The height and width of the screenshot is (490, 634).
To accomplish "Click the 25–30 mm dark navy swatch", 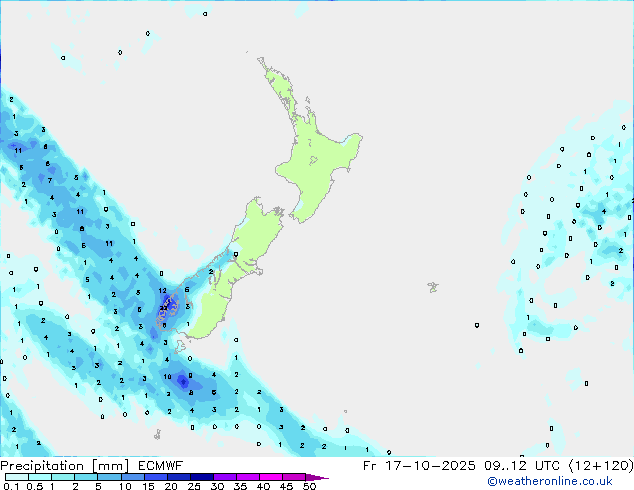I will coord(202,477).
